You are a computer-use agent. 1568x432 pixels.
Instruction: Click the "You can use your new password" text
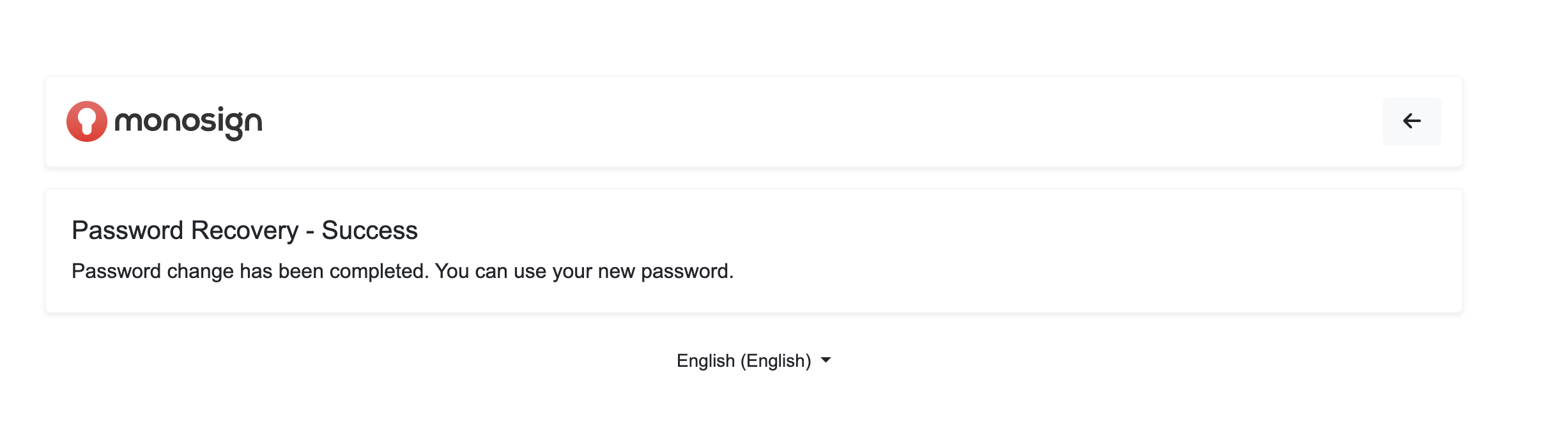click(583, 272)
